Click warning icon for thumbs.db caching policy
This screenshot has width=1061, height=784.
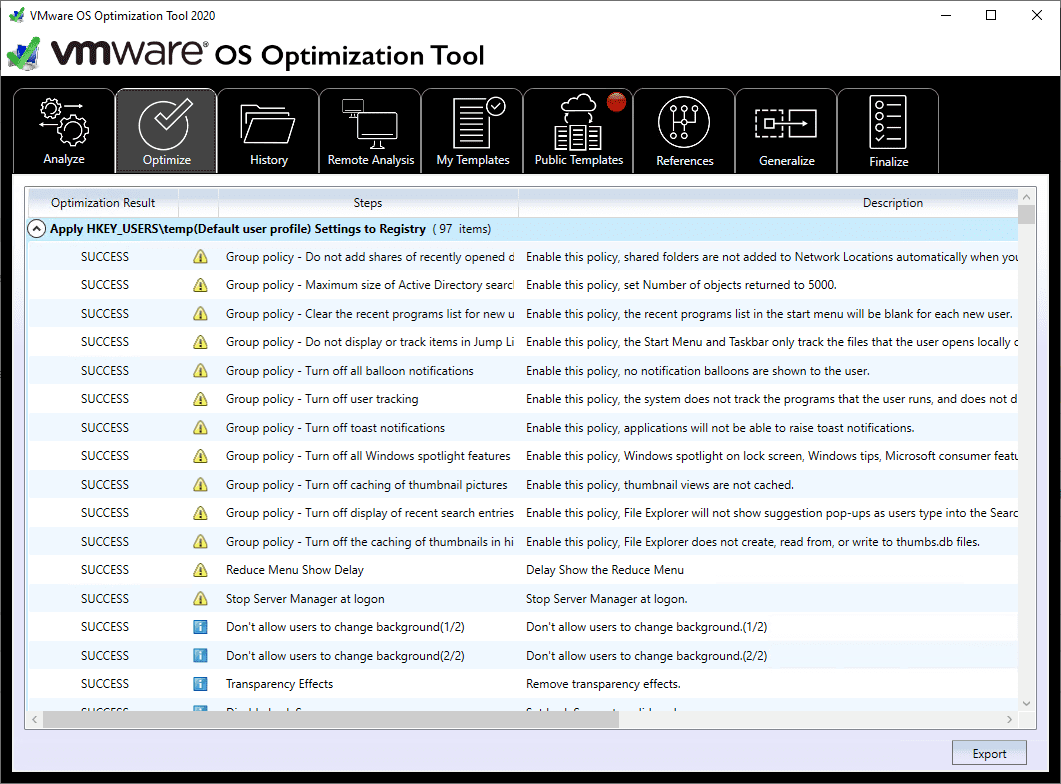200,542
